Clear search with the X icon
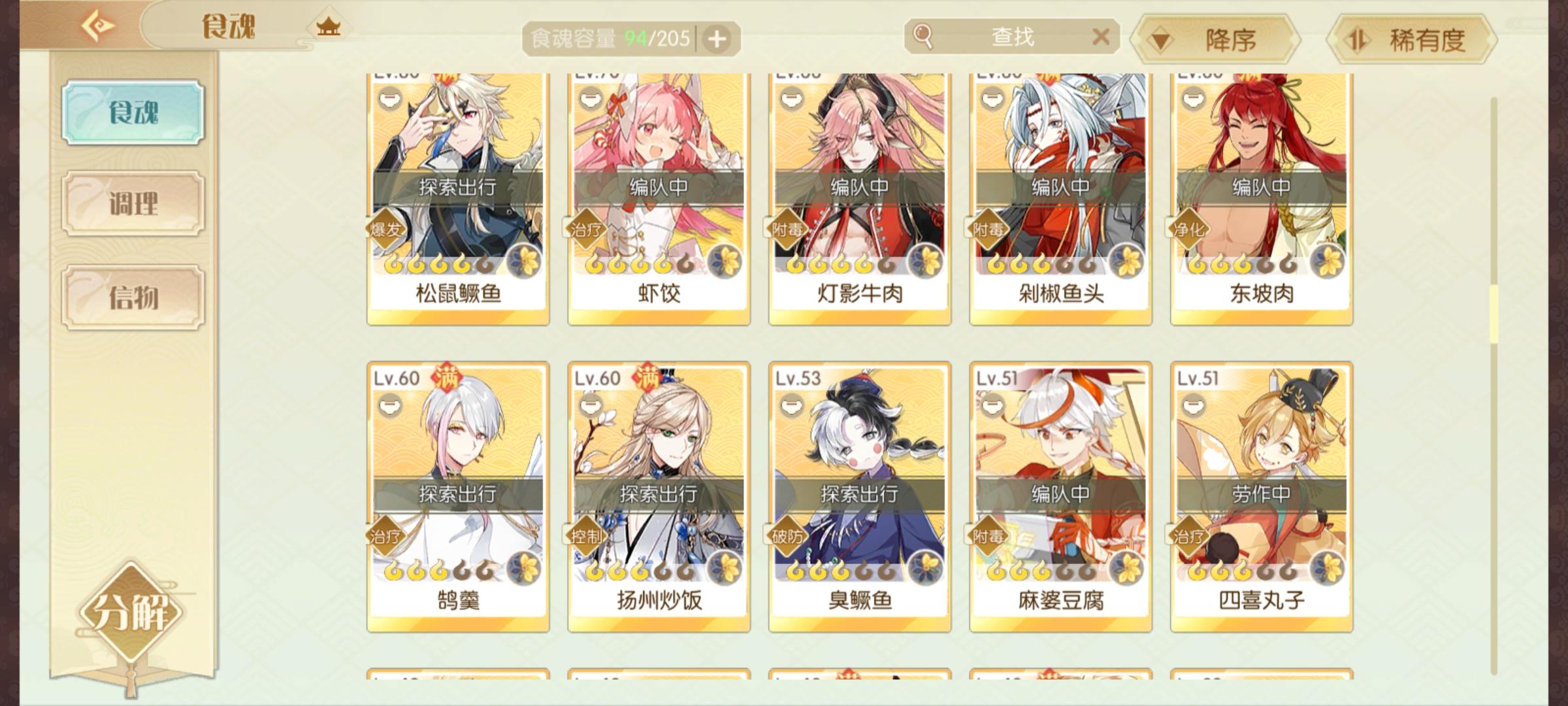The image size is (1568, 706). tap(1101, 37)
